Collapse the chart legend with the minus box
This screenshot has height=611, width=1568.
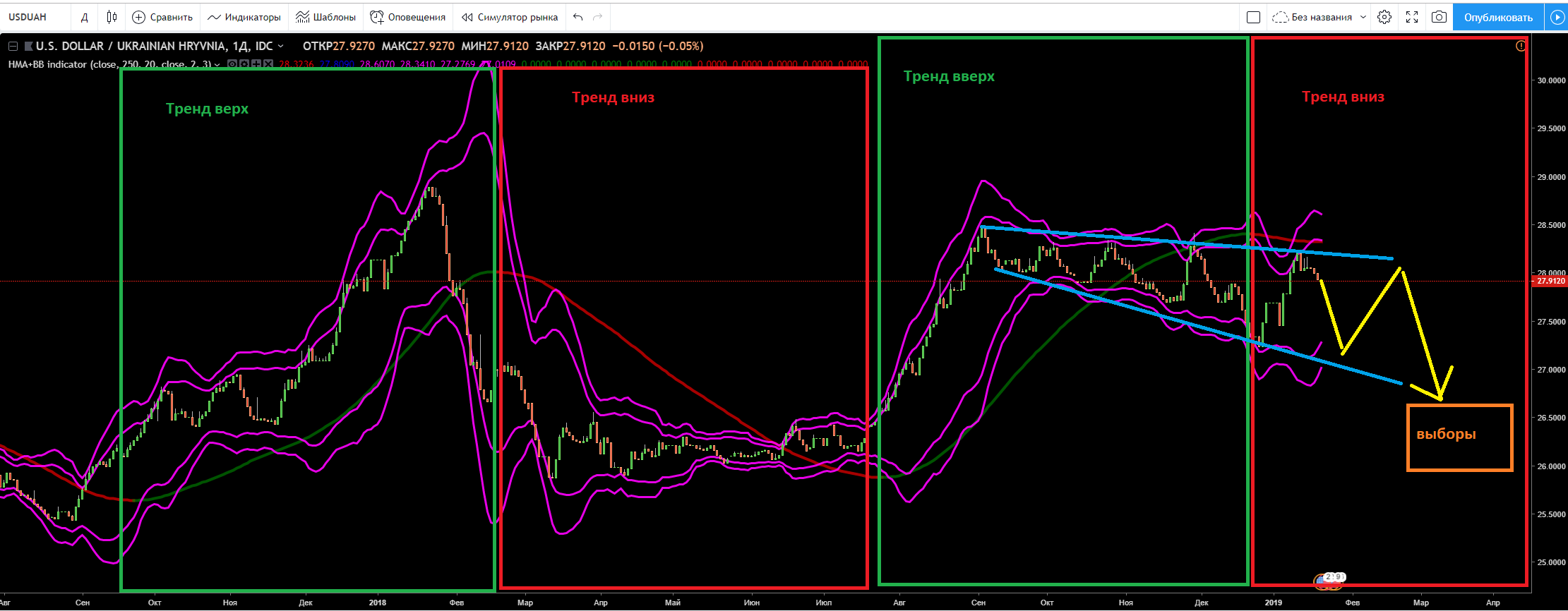13,46
